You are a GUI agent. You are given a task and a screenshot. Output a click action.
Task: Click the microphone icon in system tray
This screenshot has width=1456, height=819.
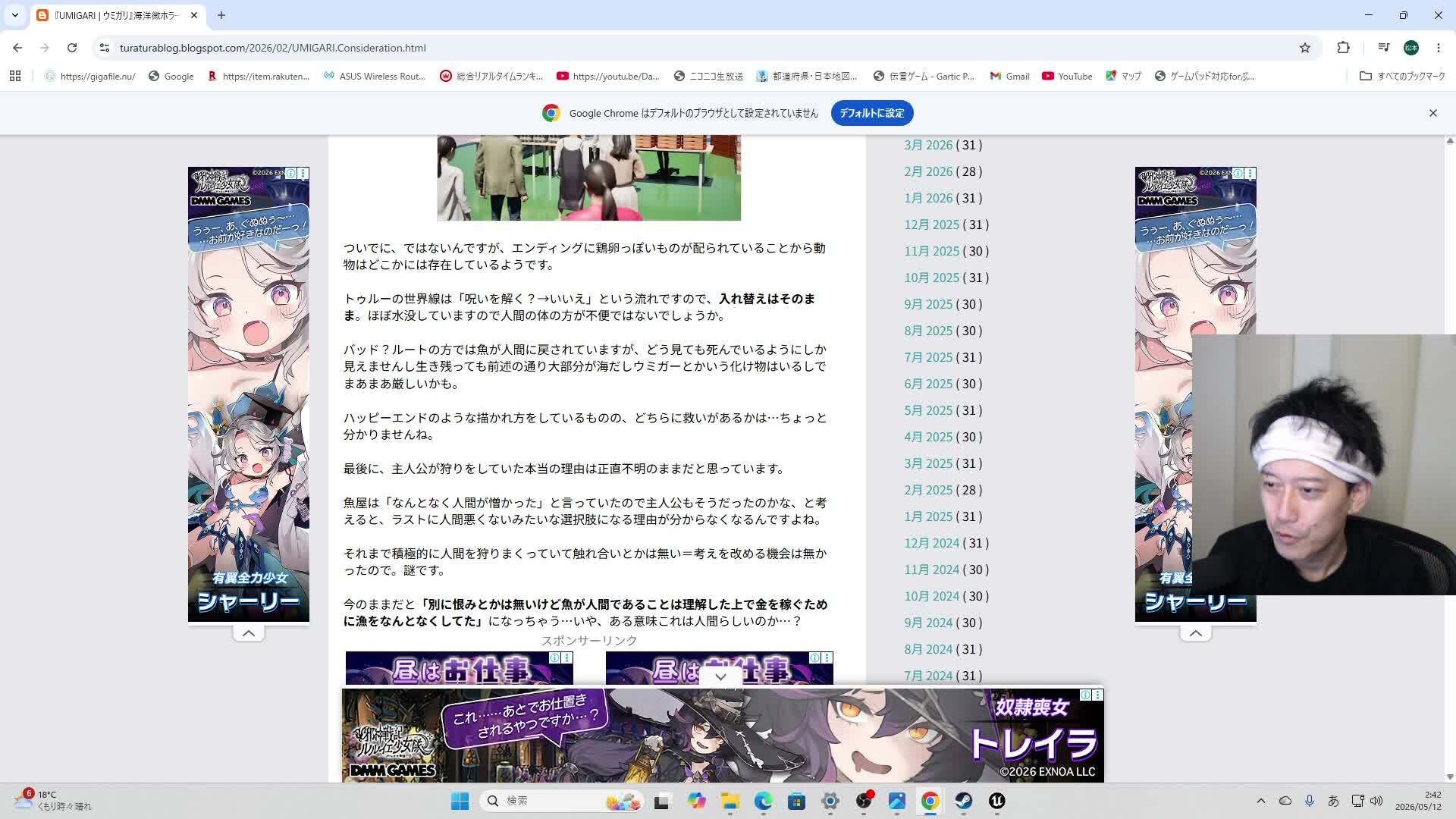tap(1310, 801)
